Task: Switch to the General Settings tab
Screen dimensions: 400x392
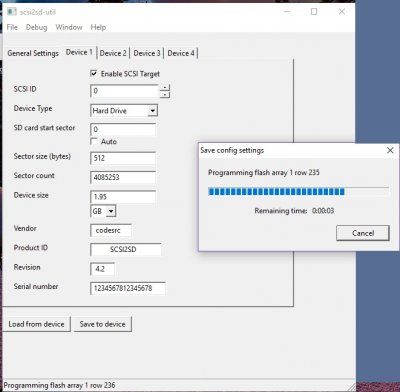Action: (33, 53)
